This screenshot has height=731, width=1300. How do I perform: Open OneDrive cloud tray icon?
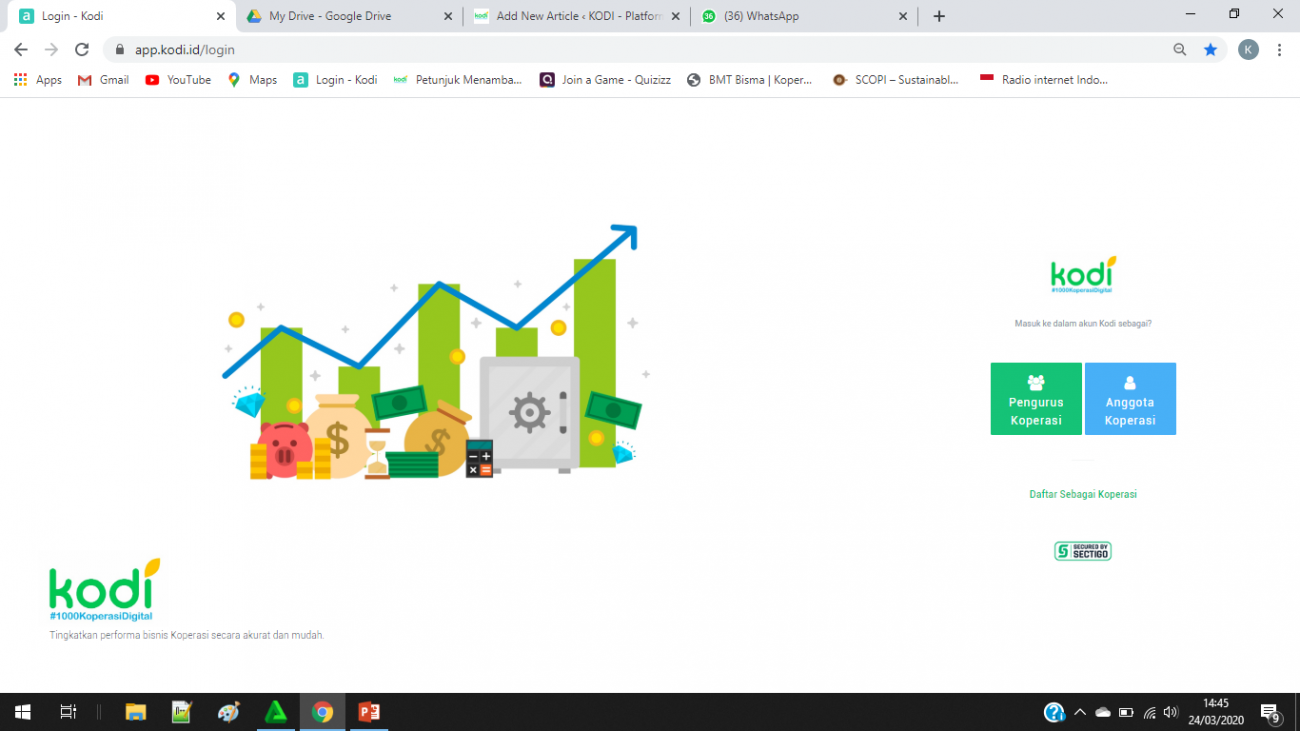(1103, 712)
